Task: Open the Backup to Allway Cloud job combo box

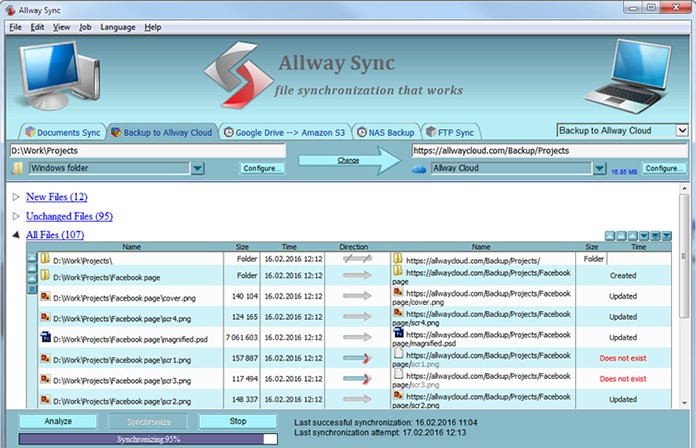Action: point(622,131)
